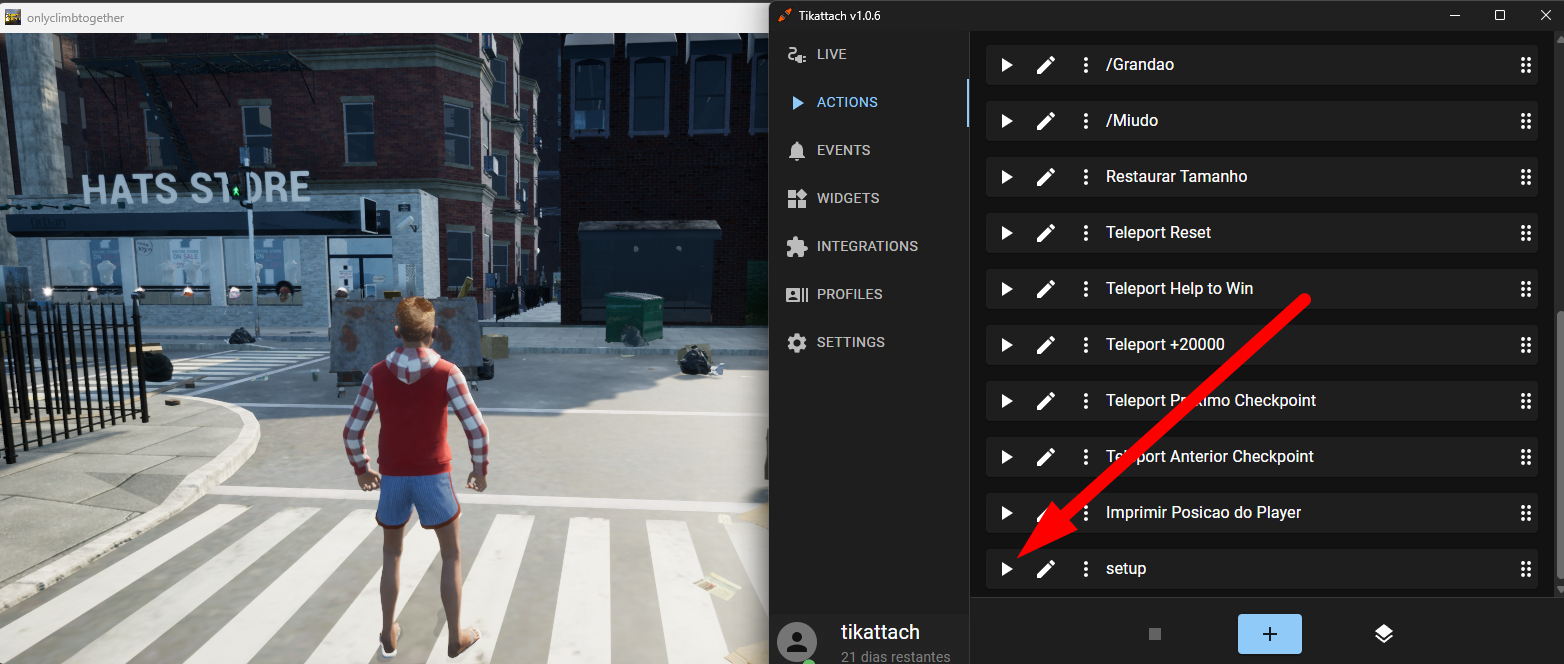Open the WIDGETS section

[868, 198]
